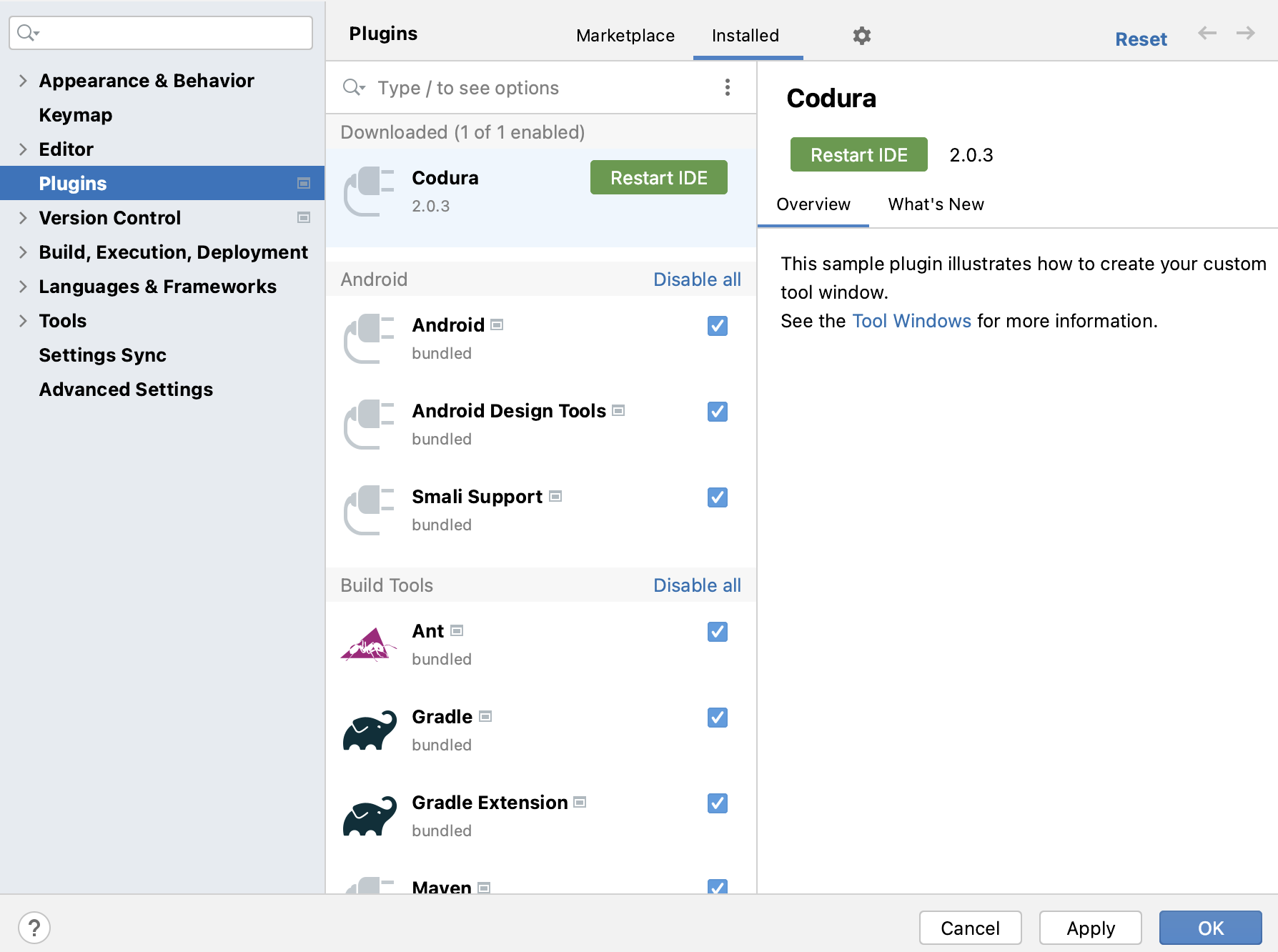Click the settings sidebar search magnifier icon

[x=28, y=33]
